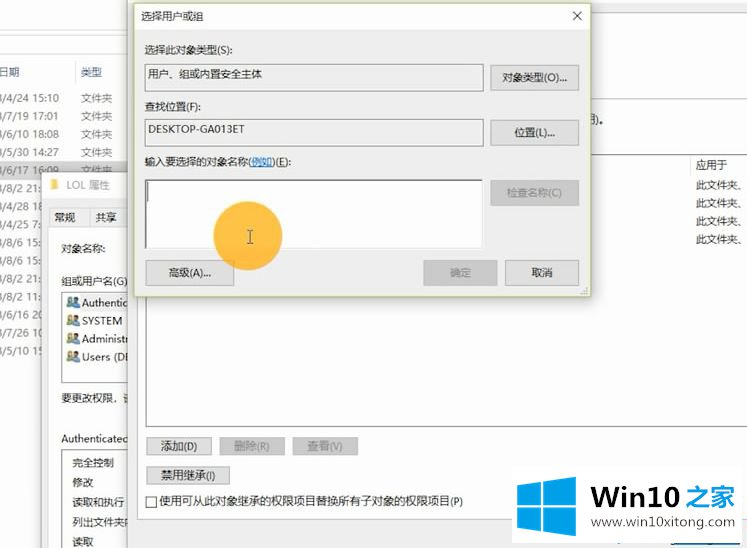Viewport: 747px width, 548px height.
Task: Click 添加(D) in advanced security window
Action: (x=179, y=447)
